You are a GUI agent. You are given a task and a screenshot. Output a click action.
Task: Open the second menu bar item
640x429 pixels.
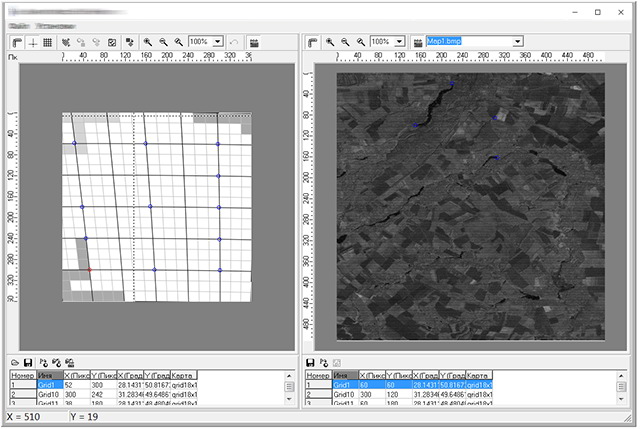pyautogui.click(x=55, y=26)
